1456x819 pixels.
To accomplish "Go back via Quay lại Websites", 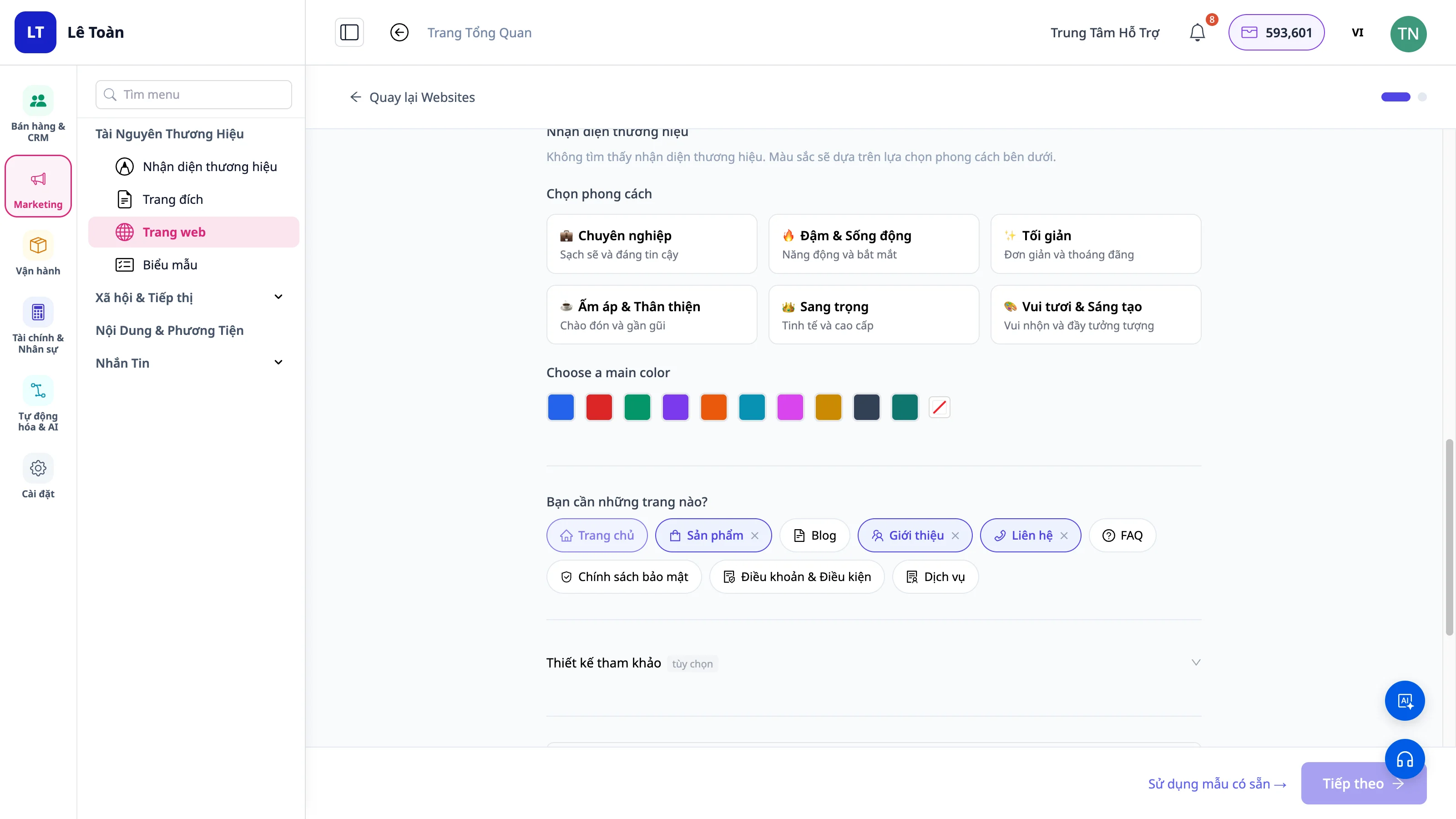I will point(412,97).
